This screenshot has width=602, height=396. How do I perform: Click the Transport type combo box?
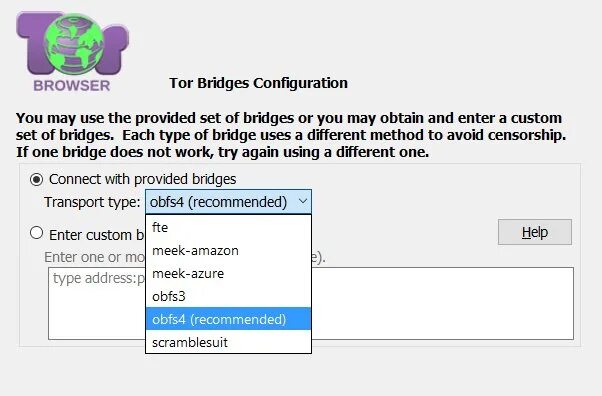[x=228, y=202]
